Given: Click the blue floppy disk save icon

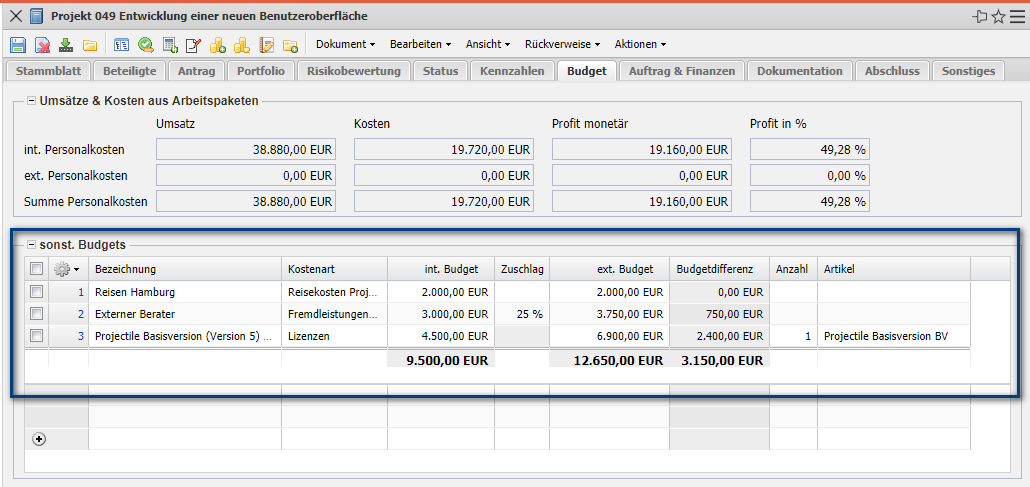Looking at the screenshot, I should pos(17,45).
